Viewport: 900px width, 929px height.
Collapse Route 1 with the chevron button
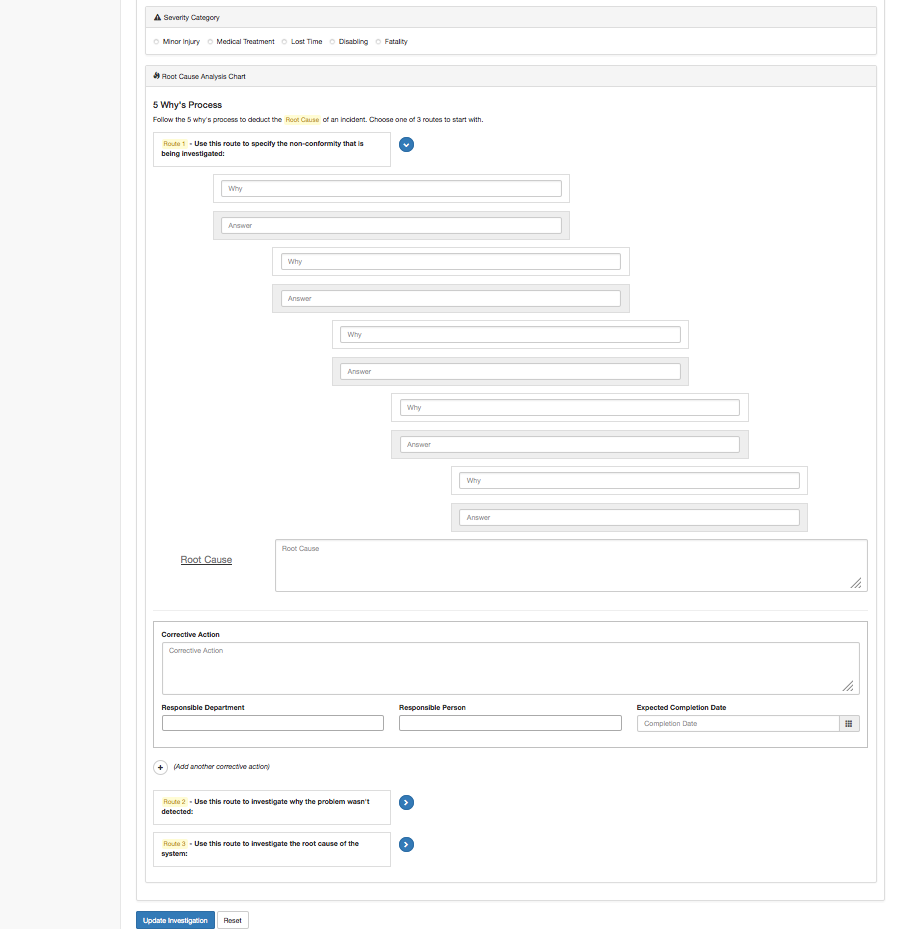[x=406, y=144]
